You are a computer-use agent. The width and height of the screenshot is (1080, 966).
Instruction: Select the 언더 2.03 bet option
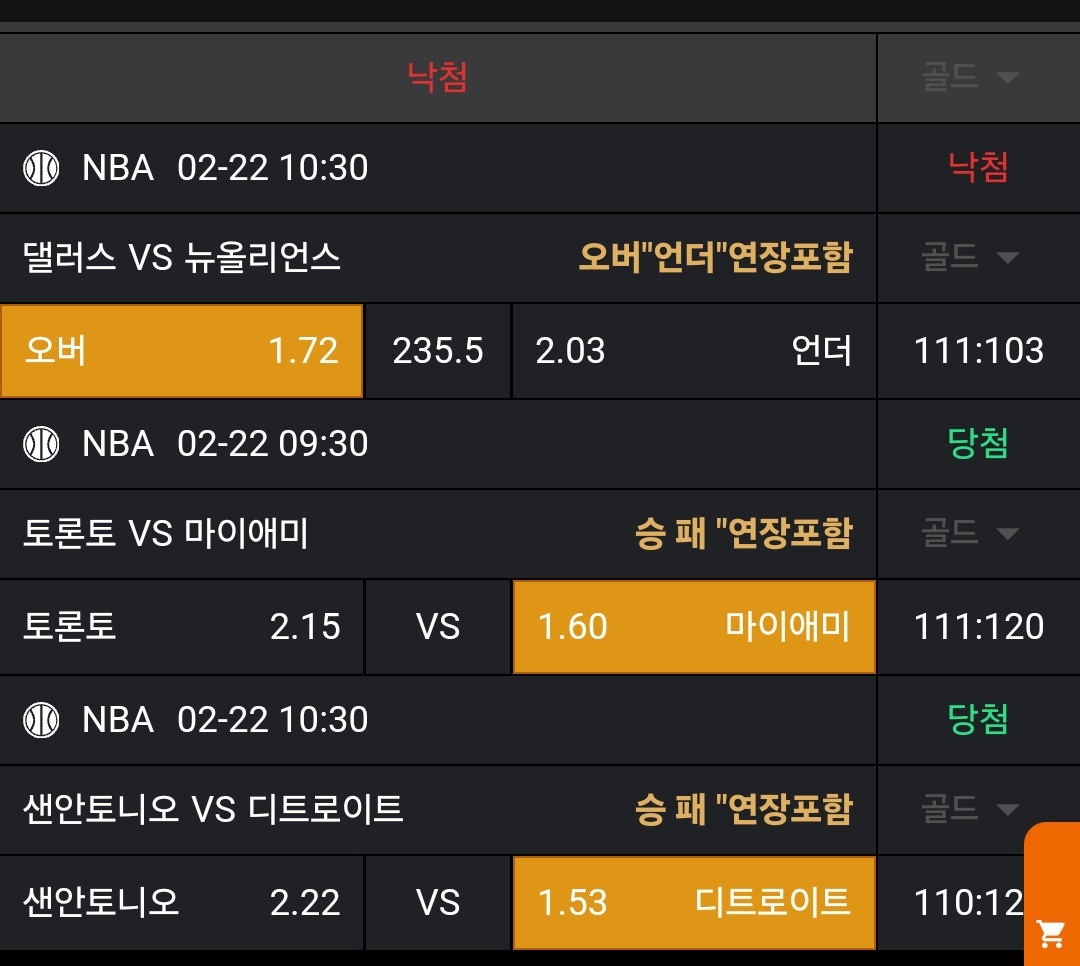pyautogui.click(x=693, y=351)
